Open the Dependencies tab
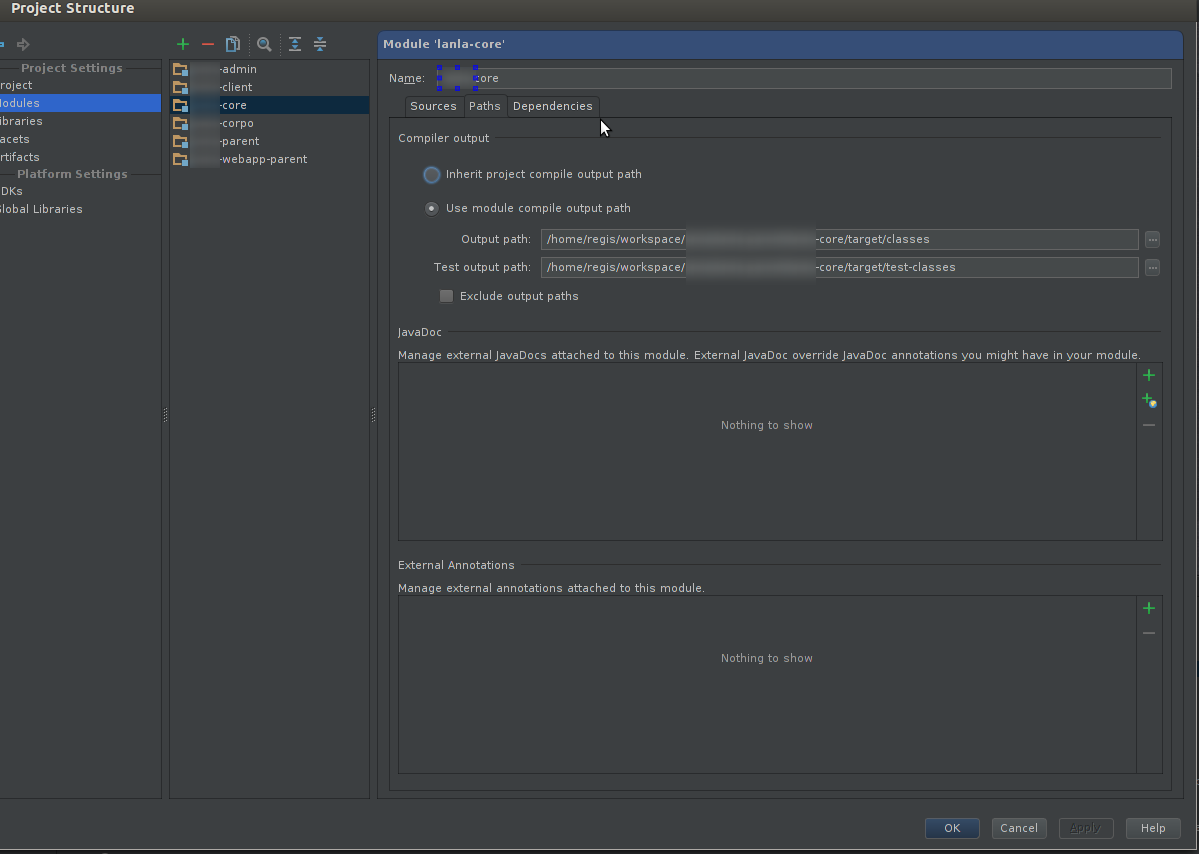The image size is (1199, 854). 552,106
